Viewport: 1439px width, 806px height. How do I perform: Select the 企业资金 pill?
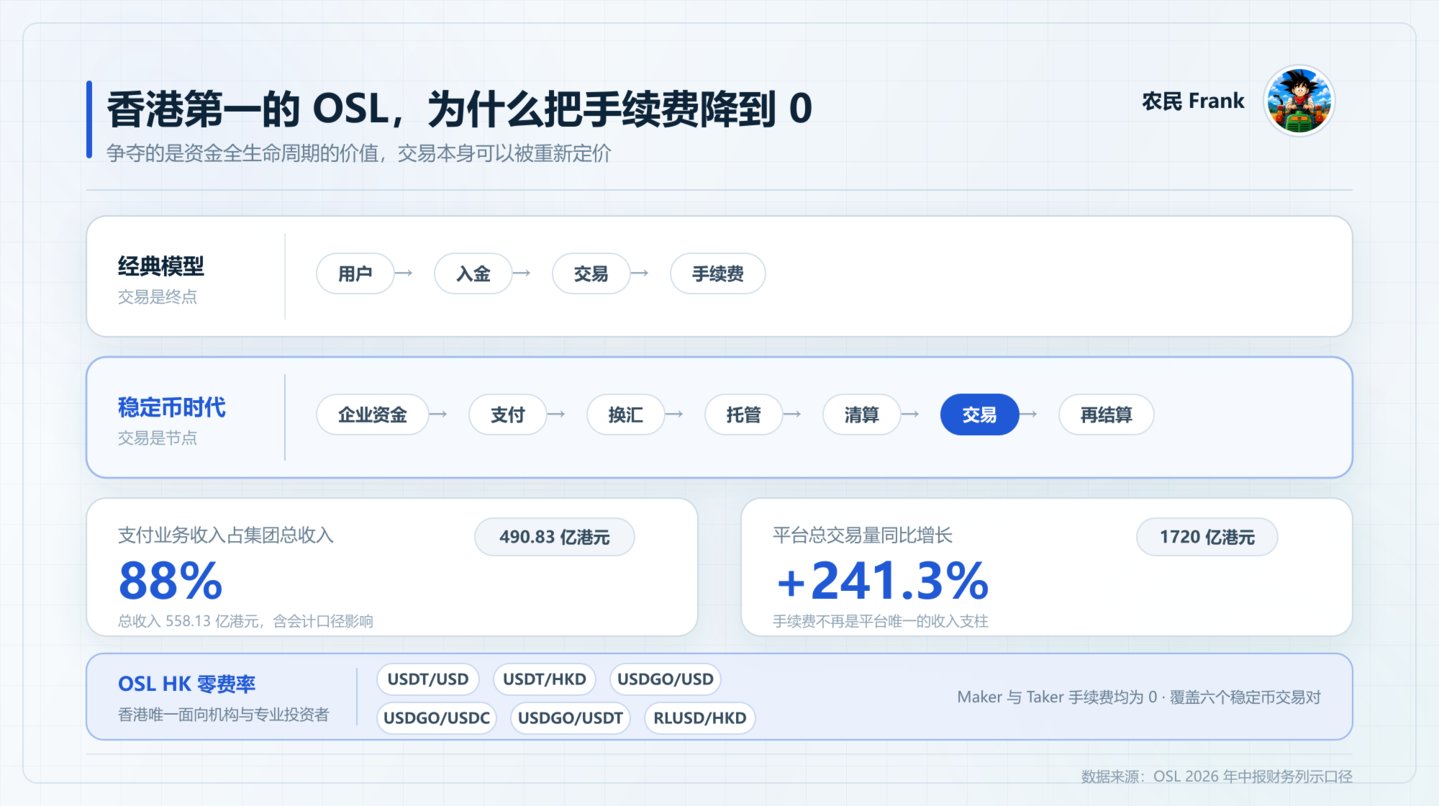coord(373,415)
